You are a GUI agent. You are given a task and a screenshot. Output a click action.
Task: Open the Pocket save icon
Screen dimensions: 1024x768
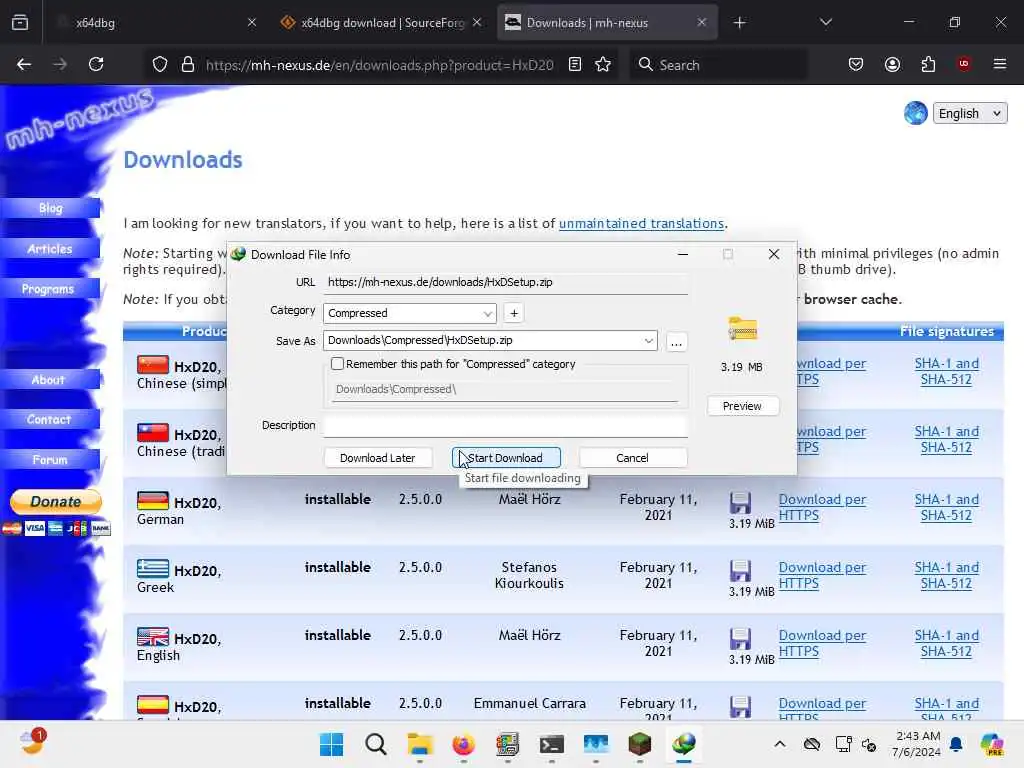[856, 64]
